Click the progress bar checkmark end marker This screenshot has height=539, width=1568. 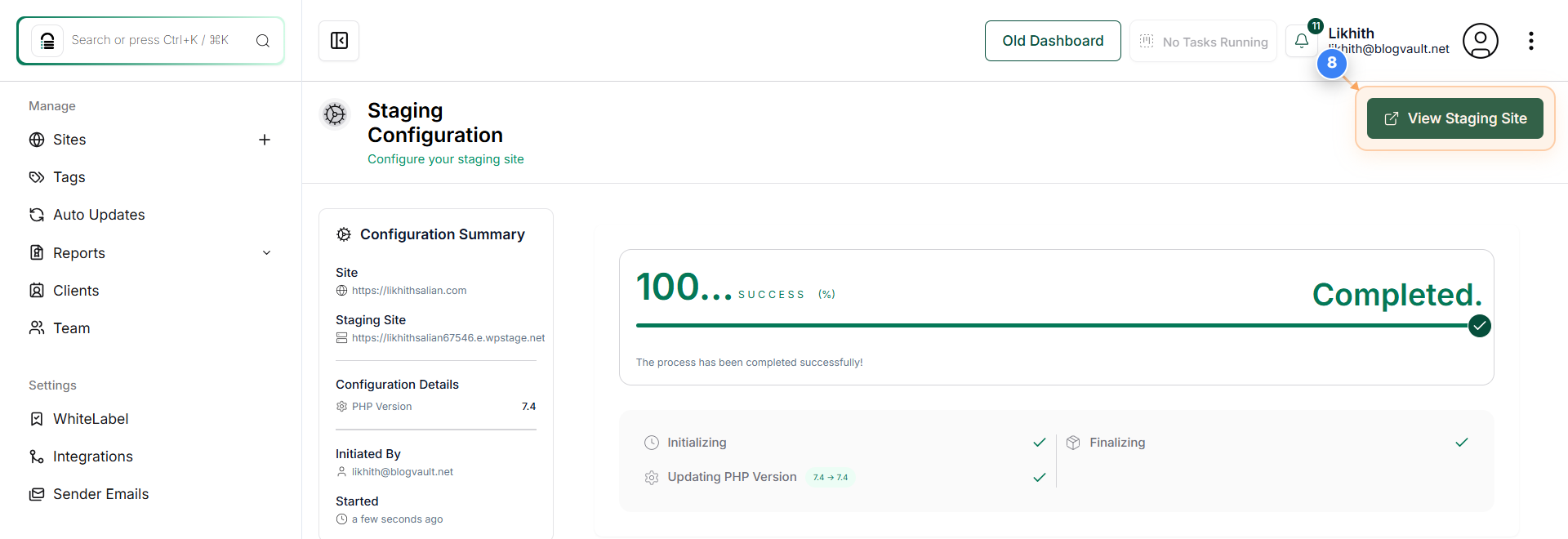pyautogui.click(x=1480, y=326)
